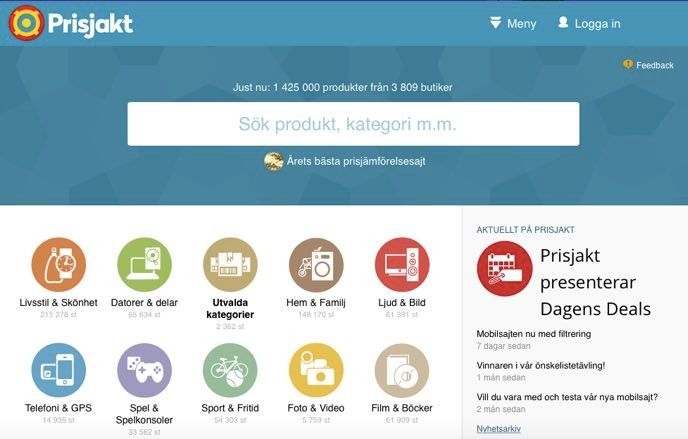Open Vinnaren i vår önskelistetävling news
This screenshot has width=688, height=439.
(x=541, y=365)
